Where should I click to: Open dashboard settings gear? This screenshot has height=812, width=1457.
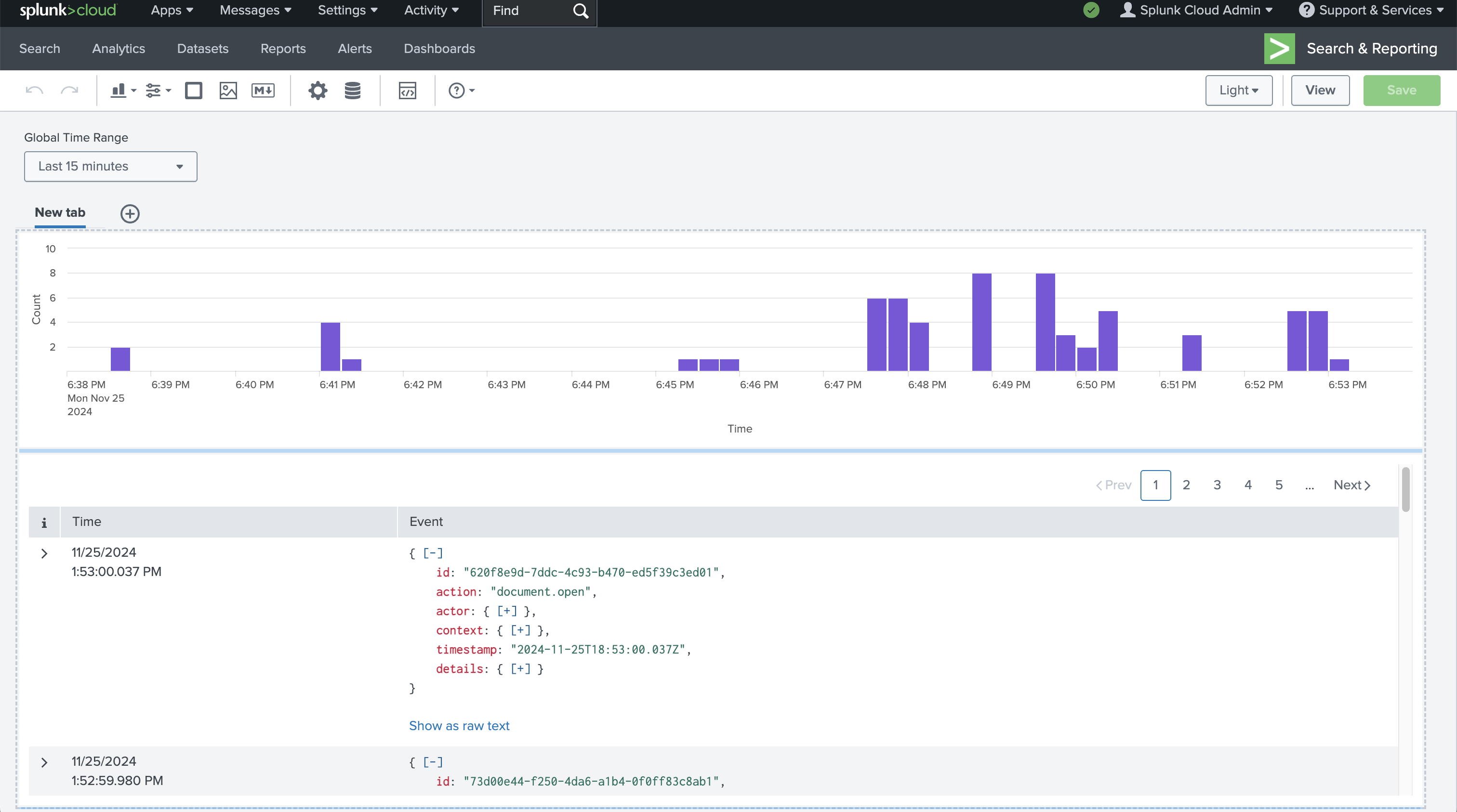[318, 91]
